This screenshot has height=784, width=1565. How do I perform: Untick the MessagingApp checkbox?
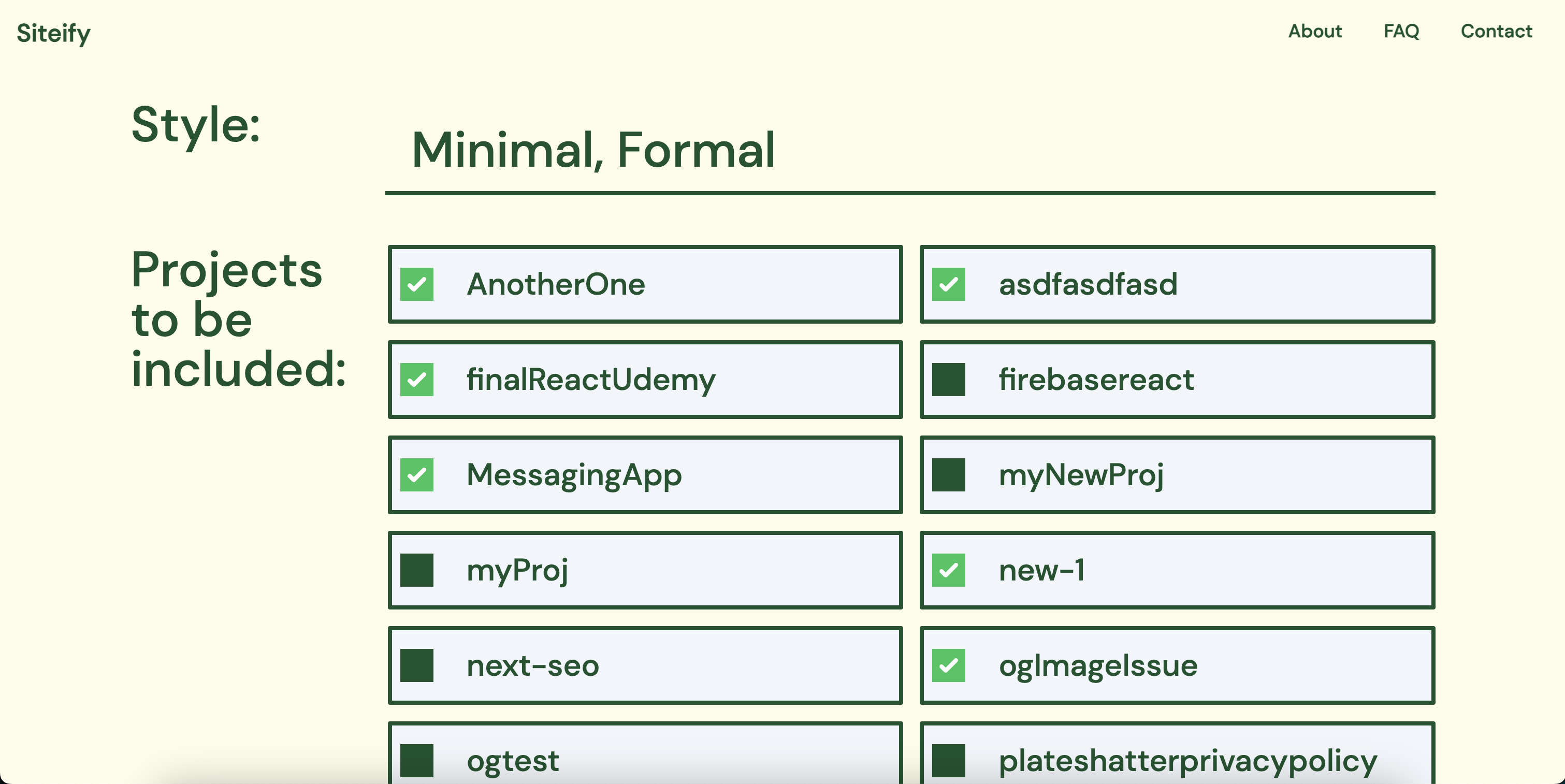pyautogui.click(x=417, y=475)
